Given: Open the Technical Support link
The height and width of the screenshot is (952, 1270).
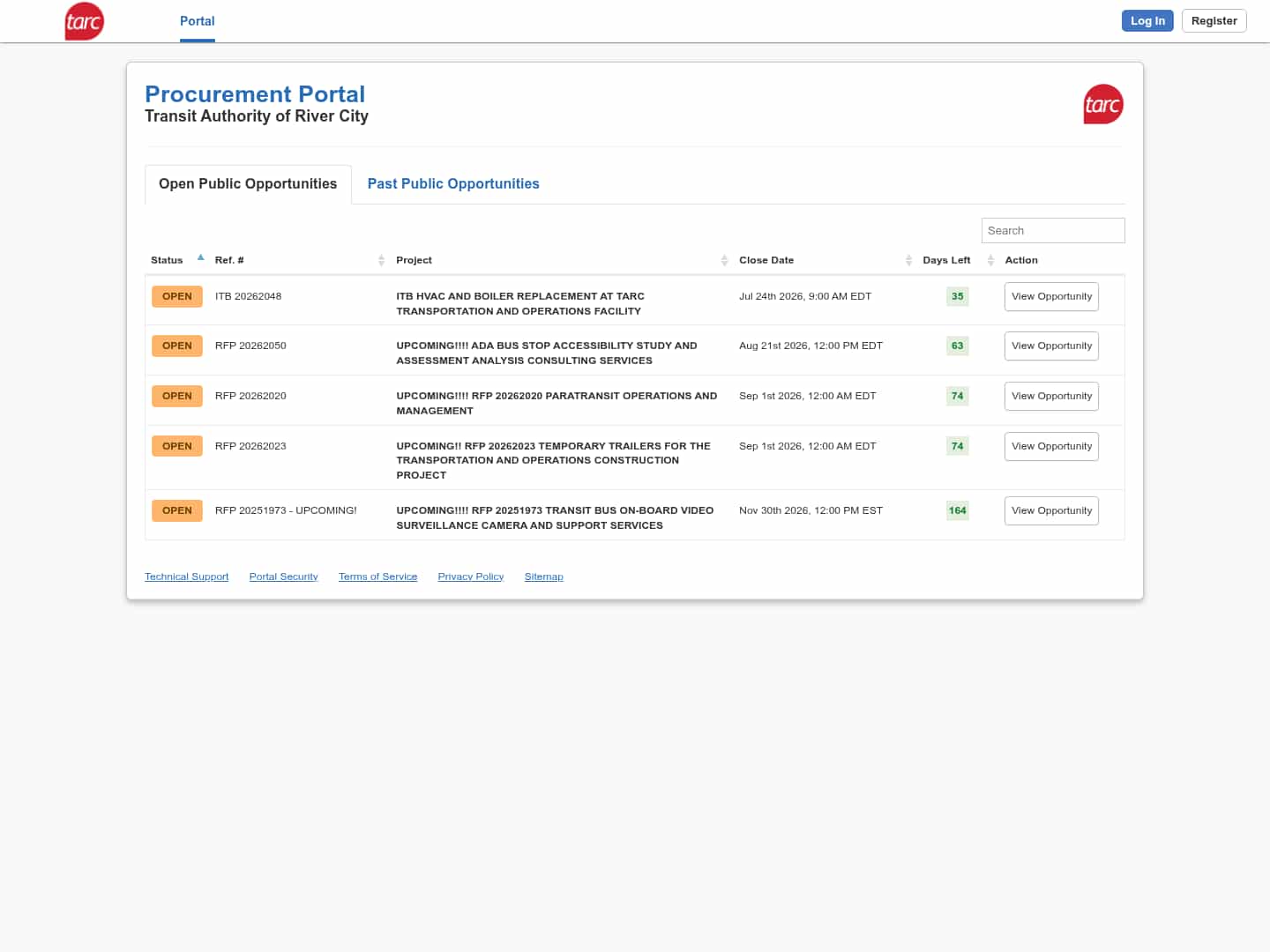Looking at the screenshot, I should pos(187,576).
